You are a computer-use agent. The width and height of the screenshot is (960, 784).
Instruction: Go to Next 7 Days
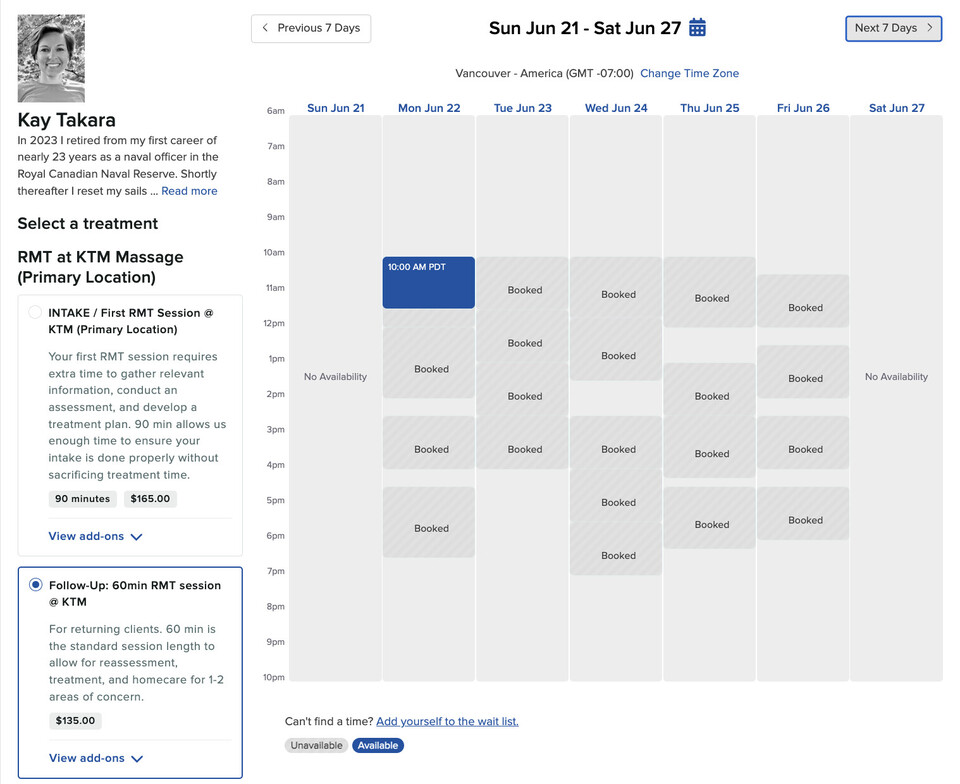[893, 28]
